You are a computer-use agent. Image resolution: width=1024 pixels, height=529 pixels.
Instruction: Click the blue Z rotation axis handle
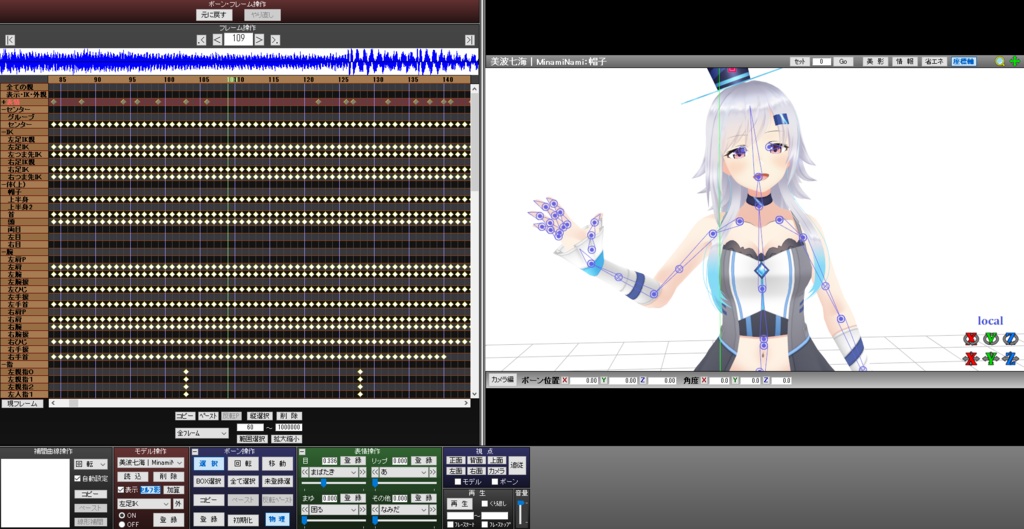[x=1010, y=338]
